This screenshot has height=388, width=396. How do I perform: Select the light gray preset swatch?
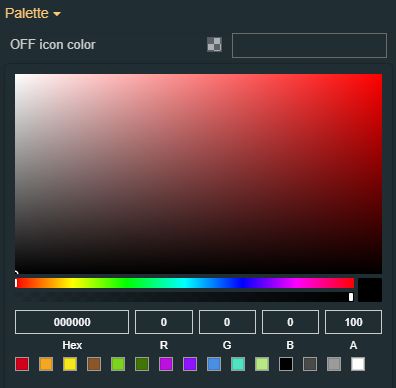[x=334, y=364]
